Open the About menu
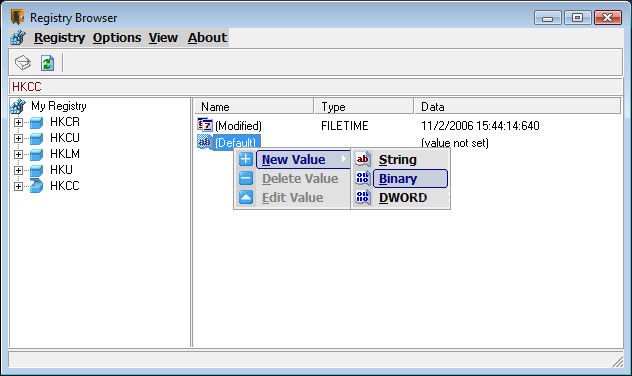 pos(207,37)
